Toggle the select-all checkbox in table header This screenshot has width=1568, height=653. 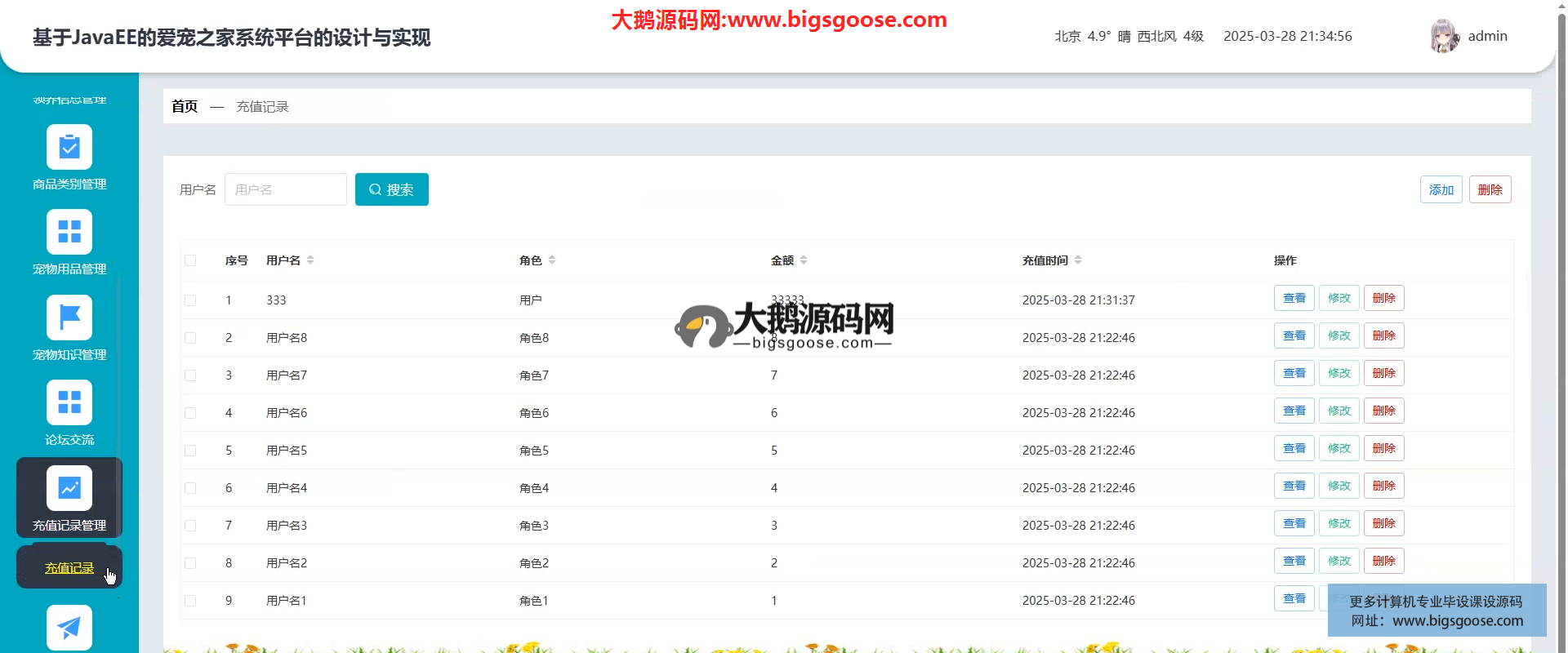190,260
